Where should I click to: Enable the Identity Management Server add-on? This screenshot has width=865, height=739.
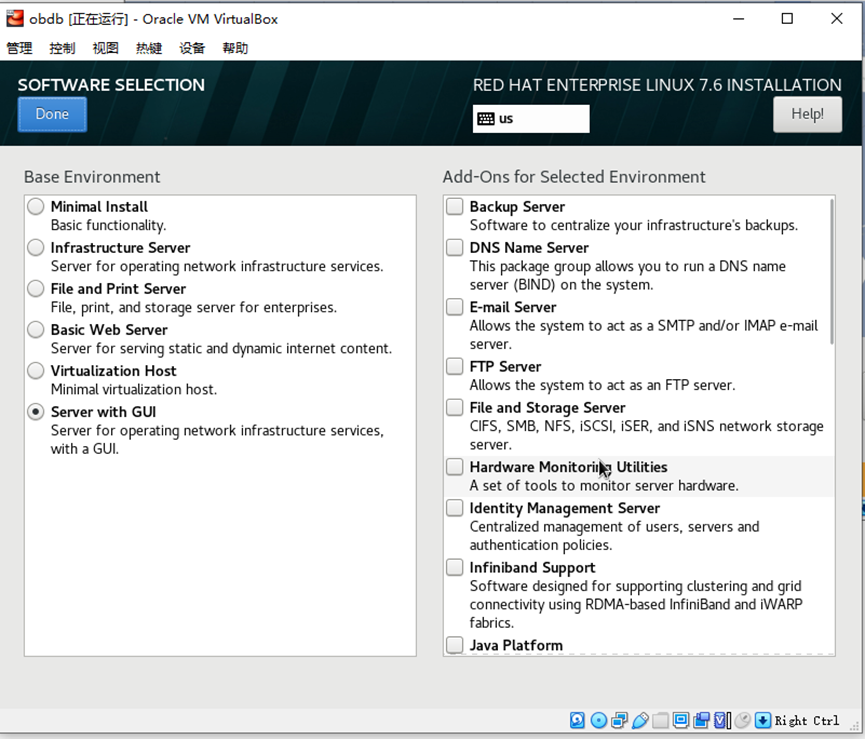pos(454,508)
